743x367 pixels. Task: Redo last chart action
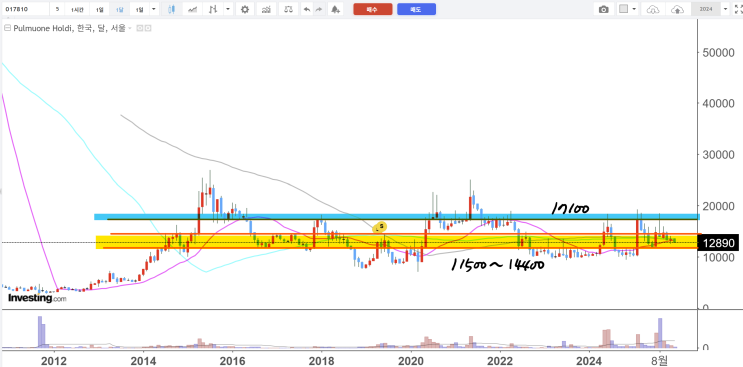[319, 9]
